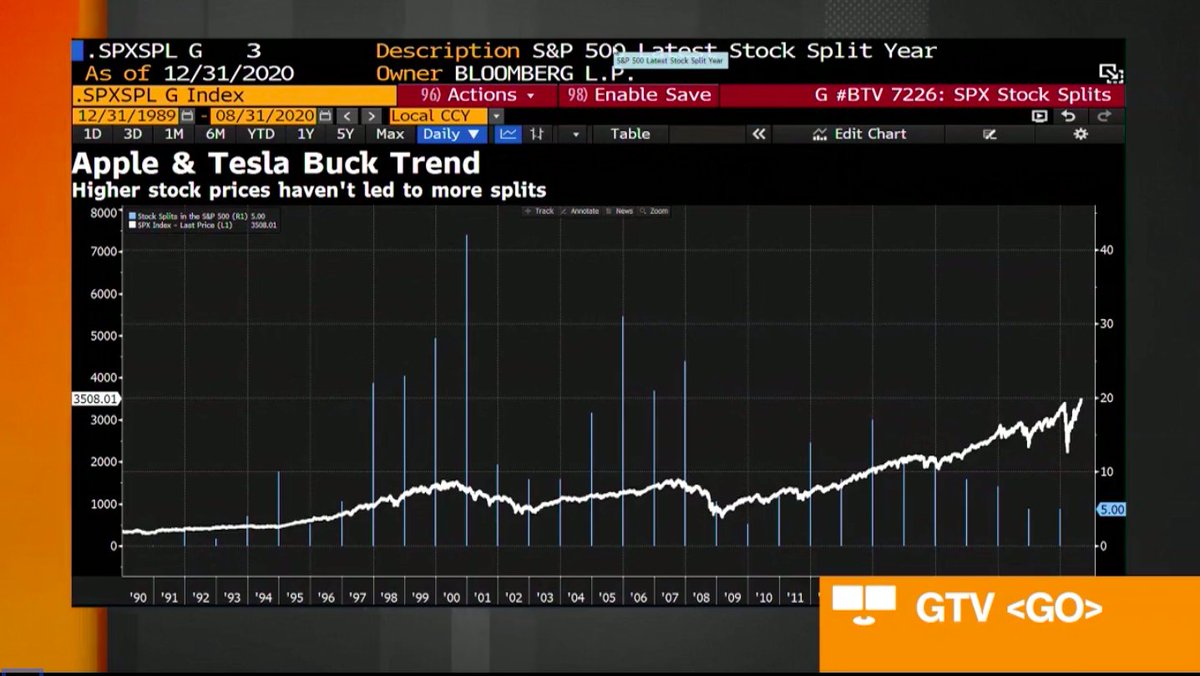
Task: Select the YTD range tab
Action: point(260,134)
